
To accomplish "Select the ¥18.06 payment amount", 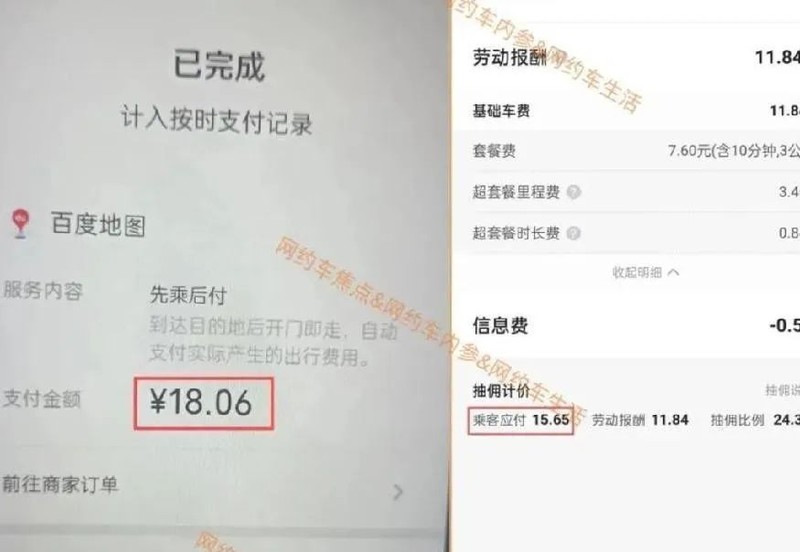I will pyautogui.click(x=203, y=403).
